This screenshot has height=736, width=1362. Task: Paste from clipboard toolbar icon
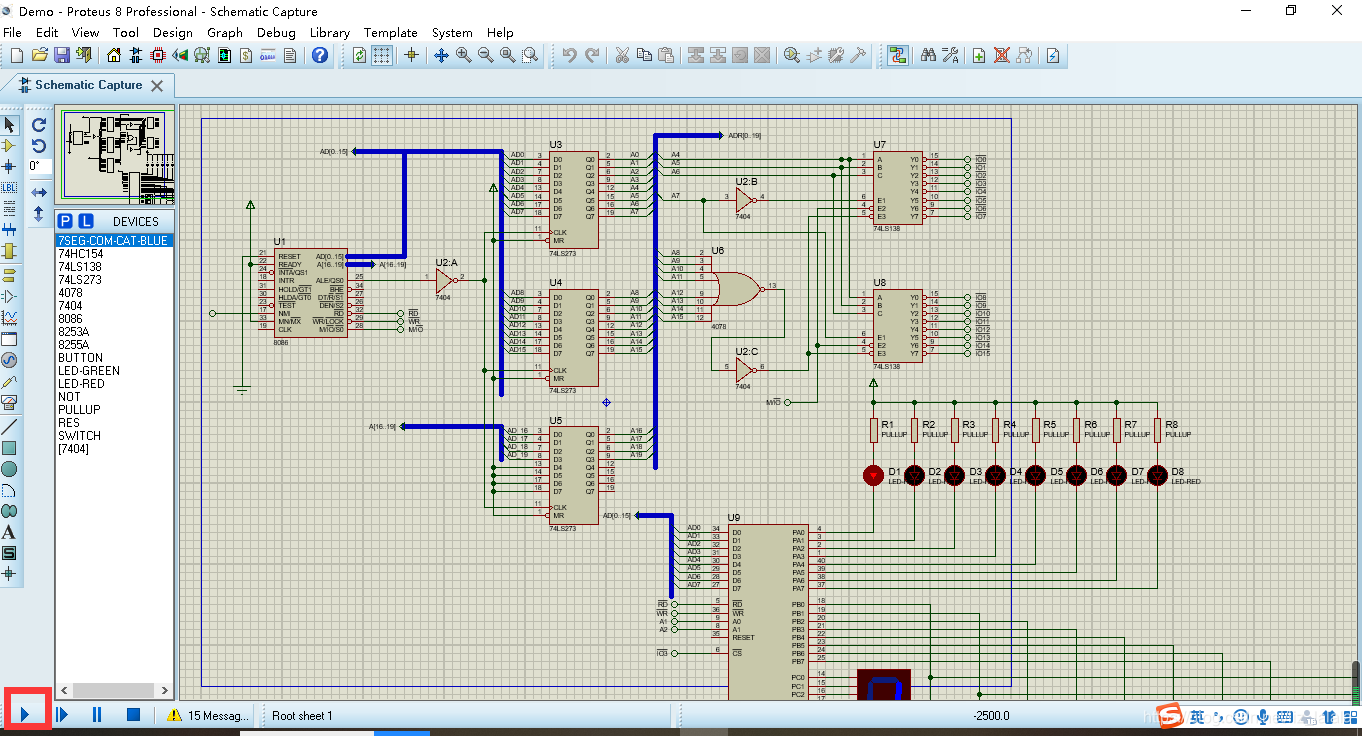click(x=666, y=55)
